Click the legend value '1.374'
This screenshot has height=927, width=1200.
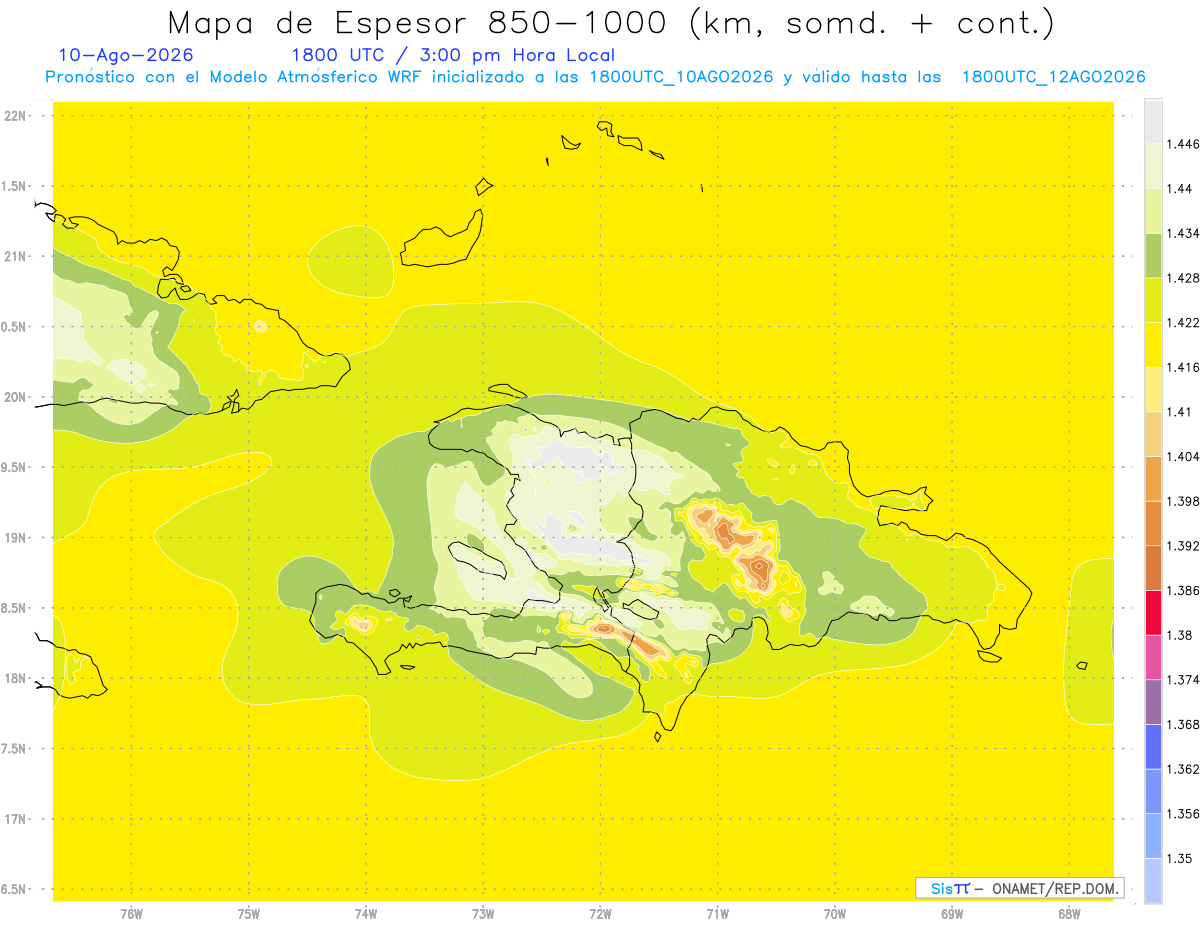click(1183, 679)
